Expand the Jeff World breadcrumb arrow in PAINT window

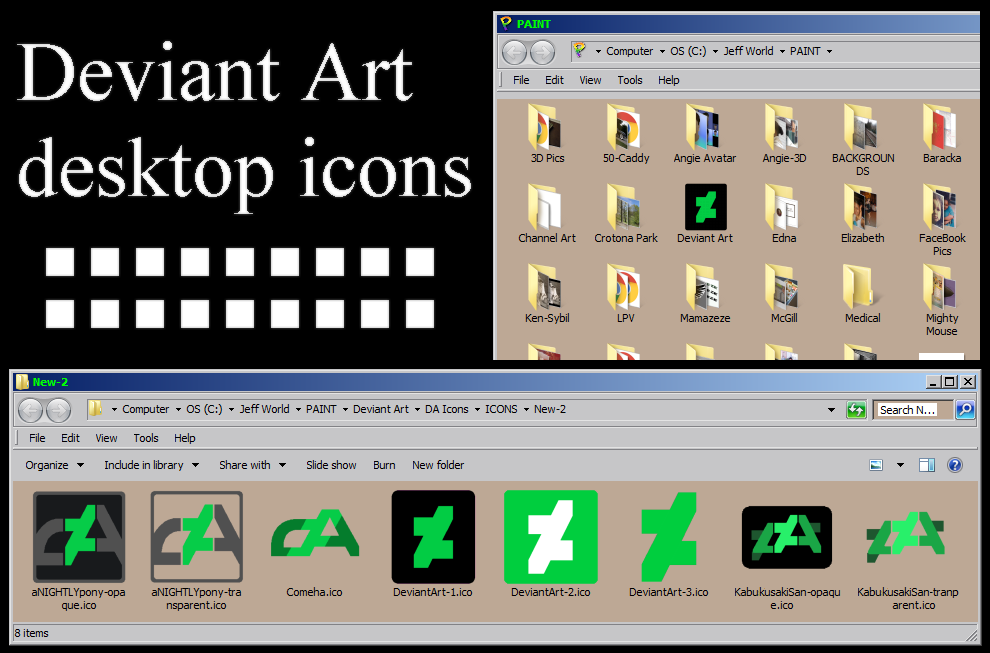click(782, 52)
